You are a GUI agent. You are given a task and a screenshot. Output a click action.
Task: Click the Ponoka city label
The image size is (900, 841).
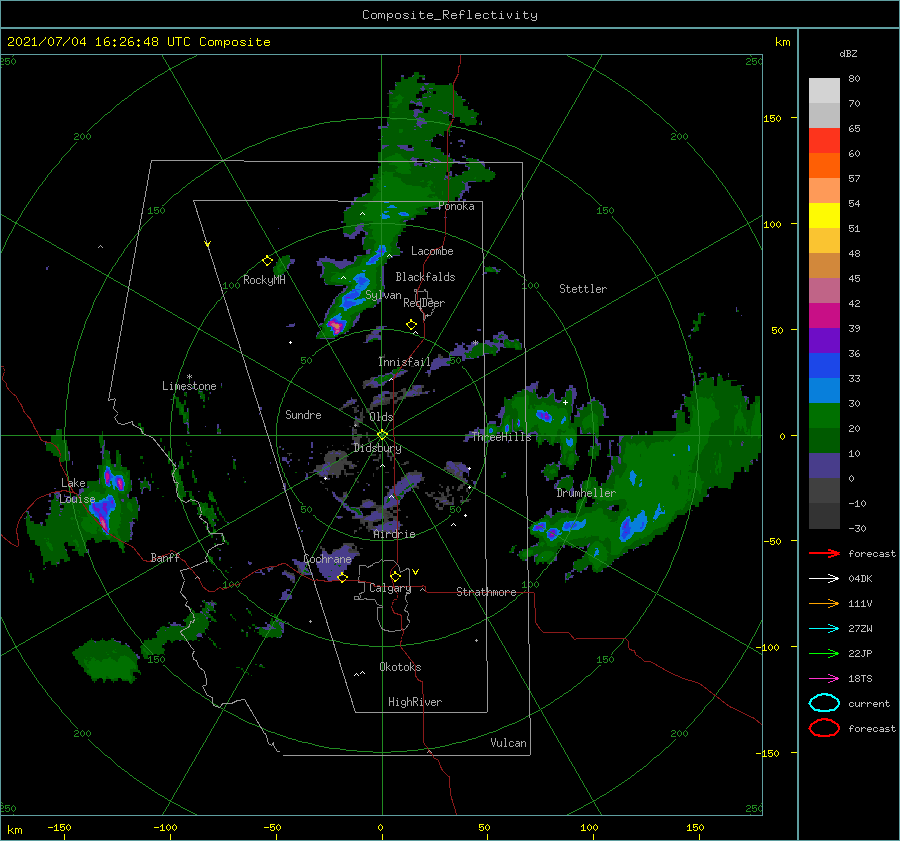pos(456,206)
